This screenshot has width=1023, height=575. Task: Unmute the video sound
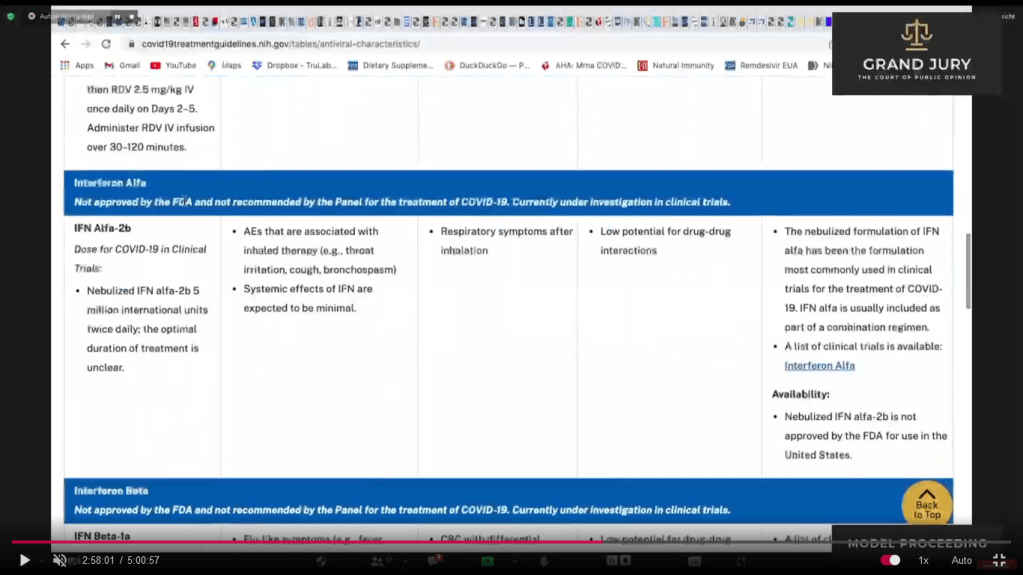tap(59, 561)
